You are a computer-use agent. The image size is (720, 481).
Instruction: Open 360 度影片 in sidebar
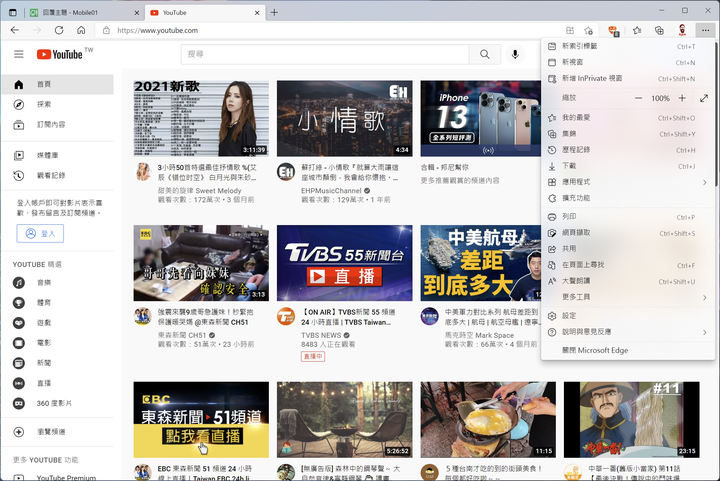[57, 403]
